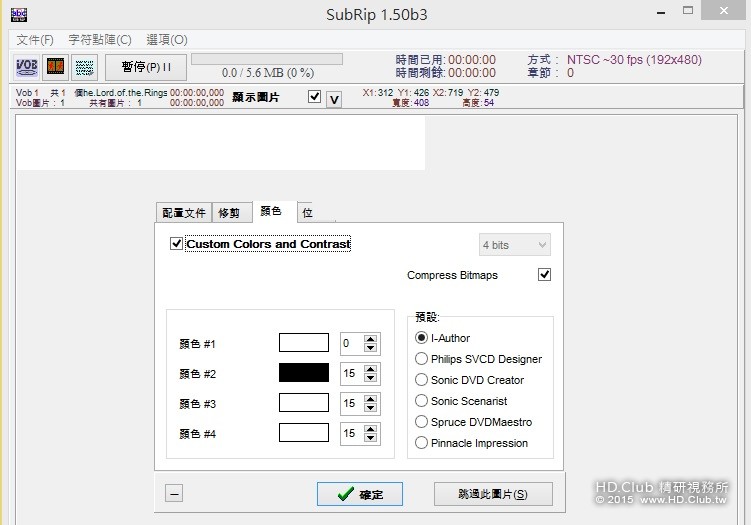The image size is (751, 525).
Task: Maximize the SubRip window
Action: tap(688, 11)
